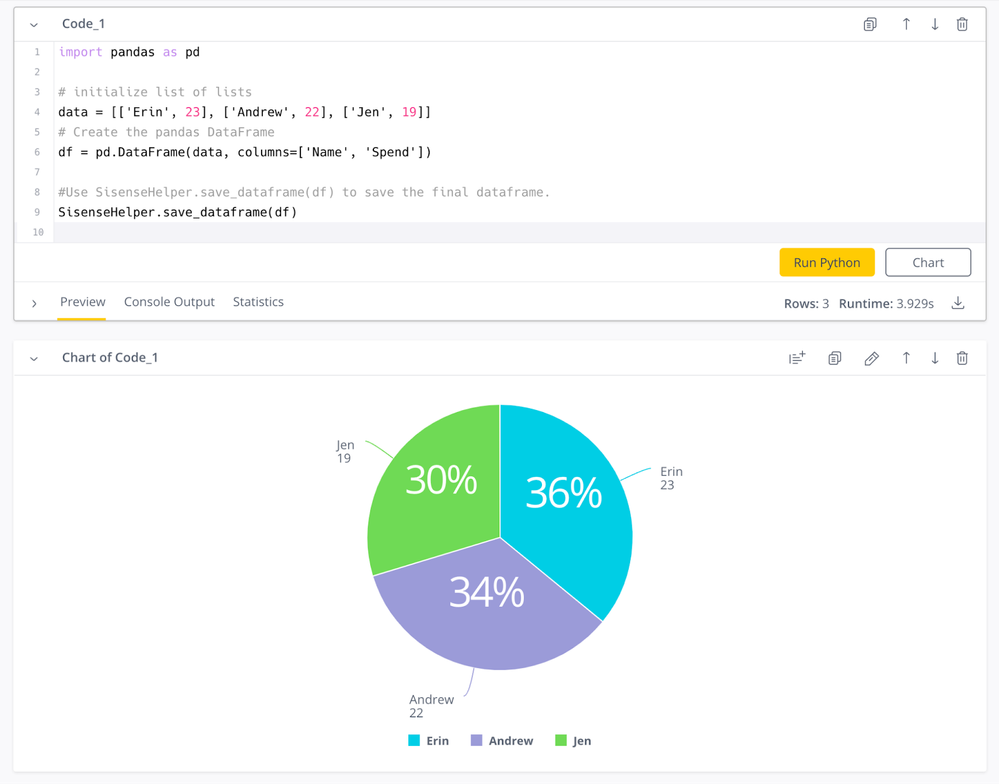Expand the results preview panel

coord(34,303)
